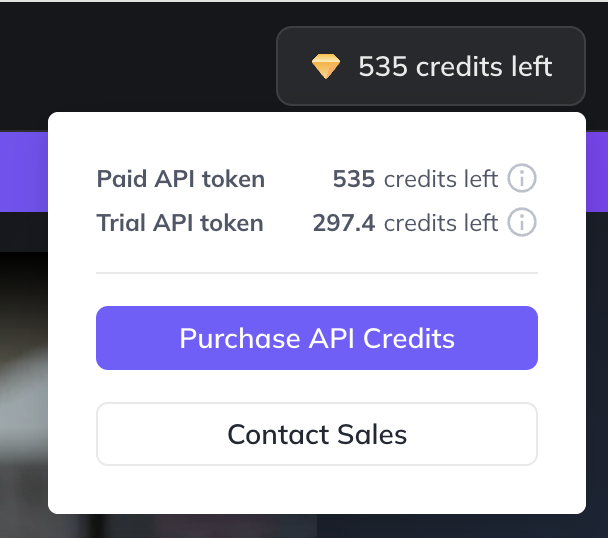The height and width of the screenshot is (538, 608).
Task: Click the bold 535 paid credits number
Action: 354,179
